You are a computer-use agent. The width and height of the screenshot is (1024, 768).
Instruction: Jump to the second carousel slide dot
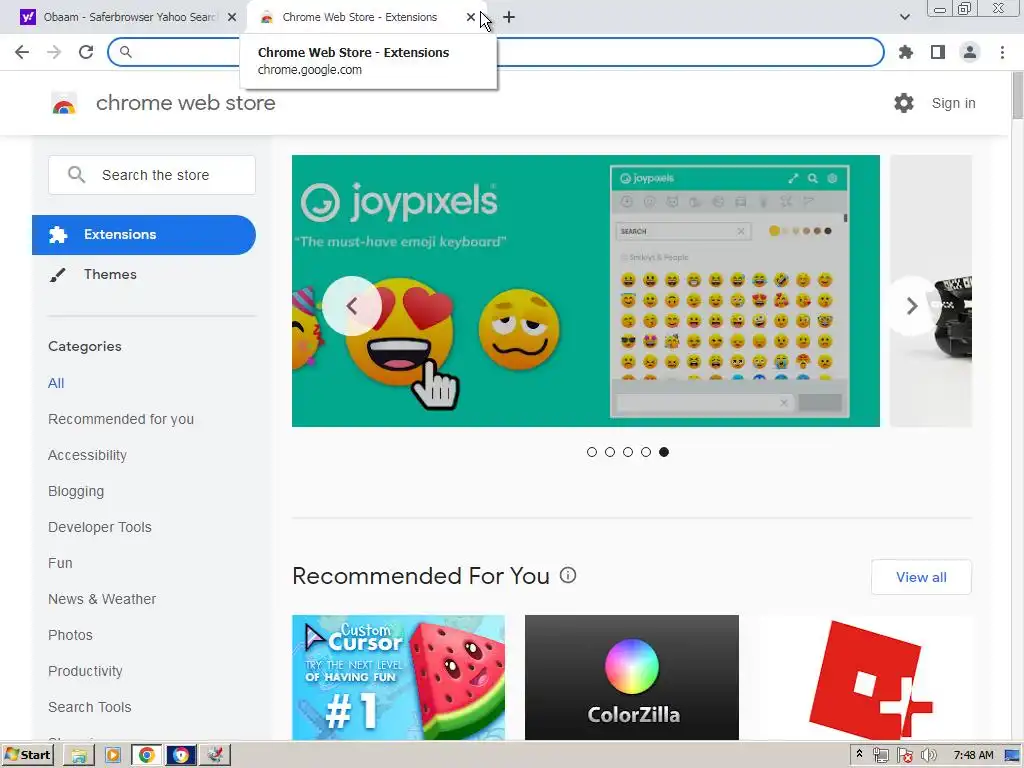610,452
